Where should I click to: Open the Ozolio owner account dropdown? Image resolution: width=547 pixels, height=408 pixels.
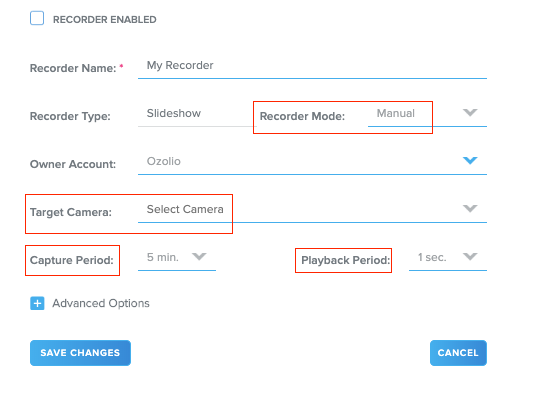tap(312, 162)
